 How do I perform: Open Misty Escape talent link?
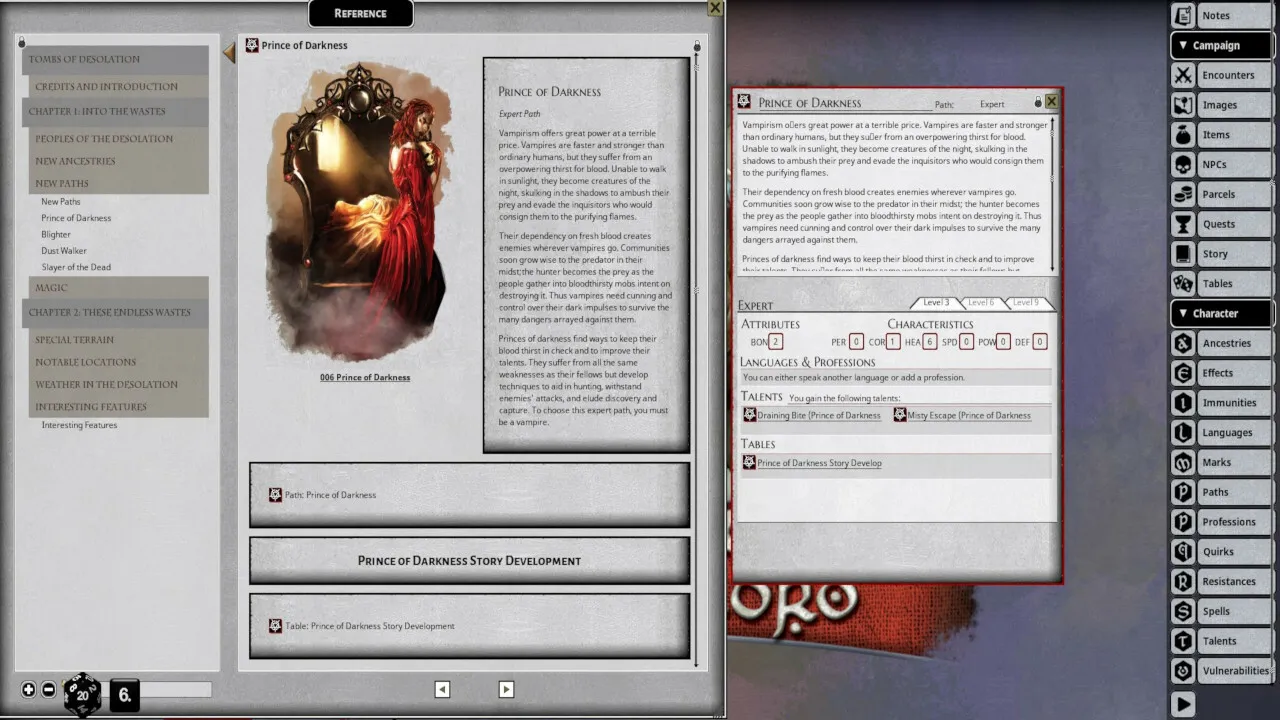[969, 415]
